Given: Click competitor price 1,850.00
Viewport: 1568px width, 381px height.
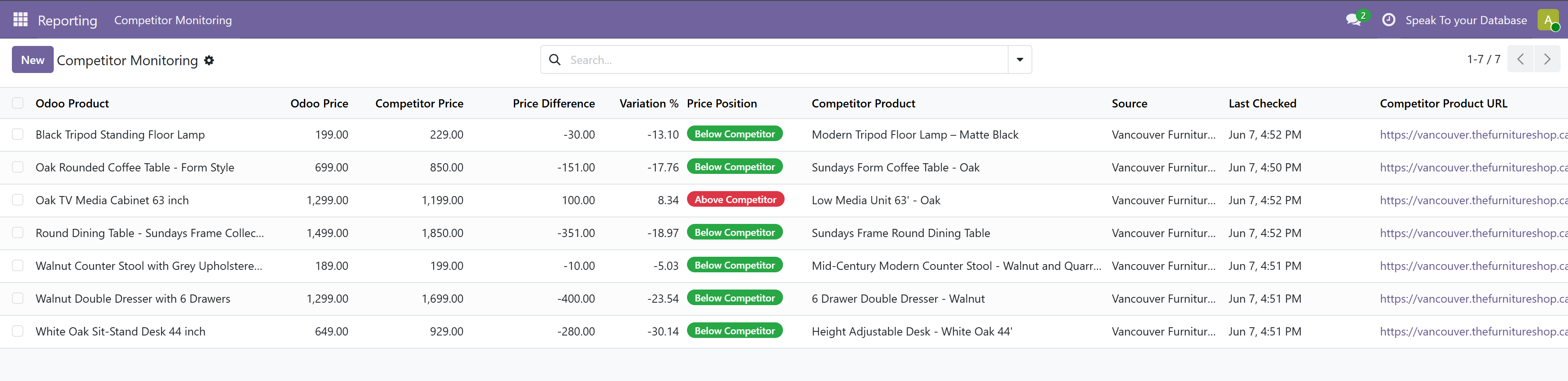Looking at the screenshot, I should [x=443, y=233].
